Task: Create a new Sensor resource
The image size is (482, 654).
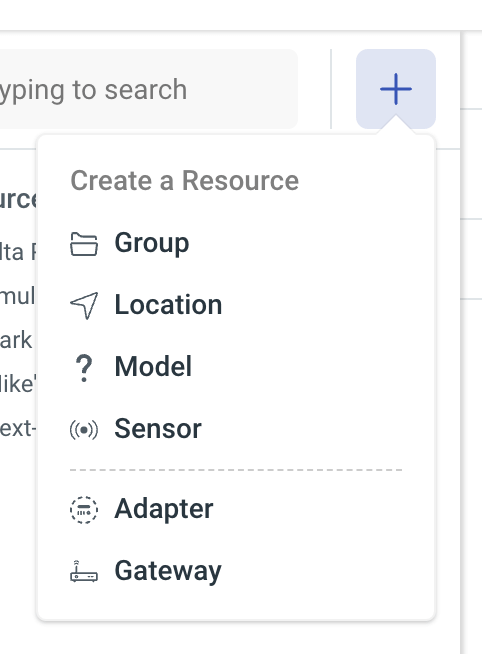Action: 236,429
